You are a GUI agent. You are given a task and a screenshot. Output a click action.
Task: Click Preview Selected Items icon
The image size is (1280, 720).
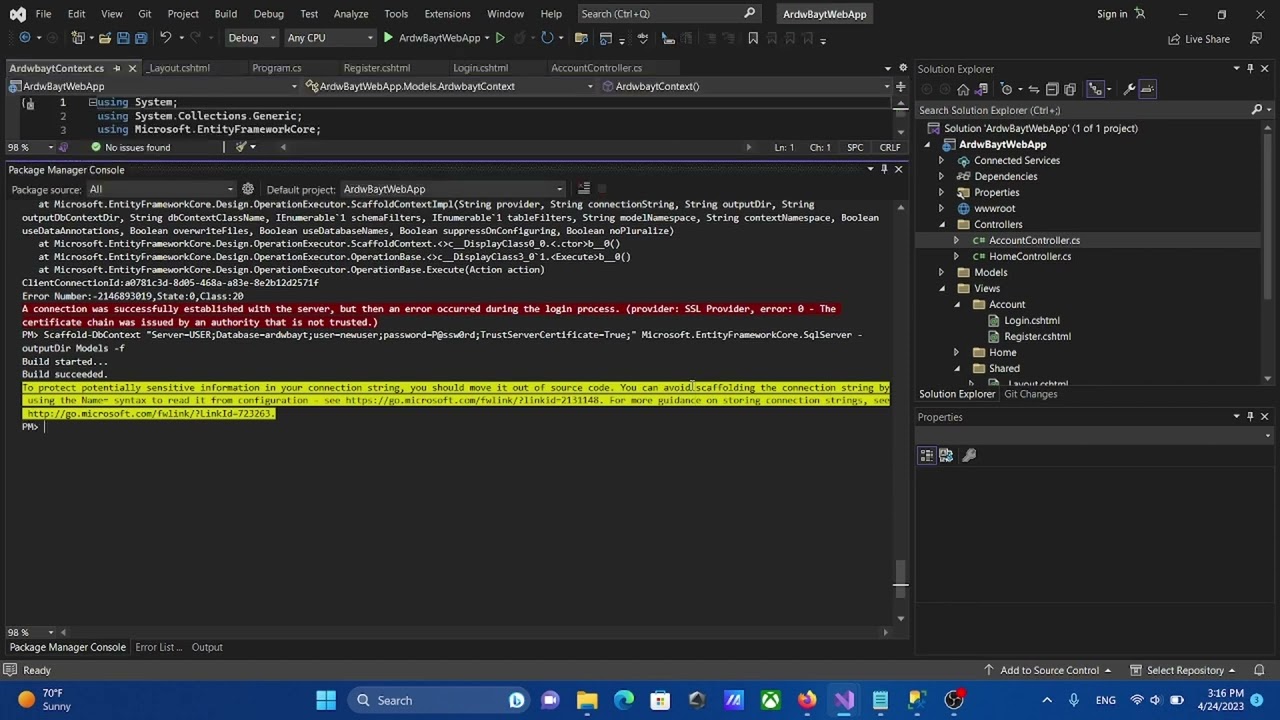coord(1147,89)
